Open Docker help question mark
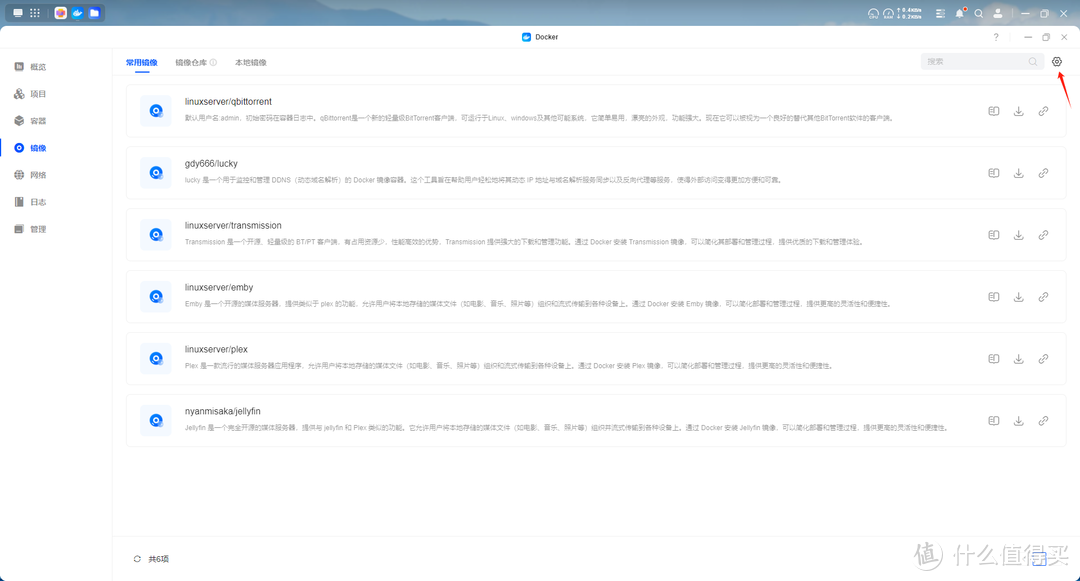 [996, 37]
